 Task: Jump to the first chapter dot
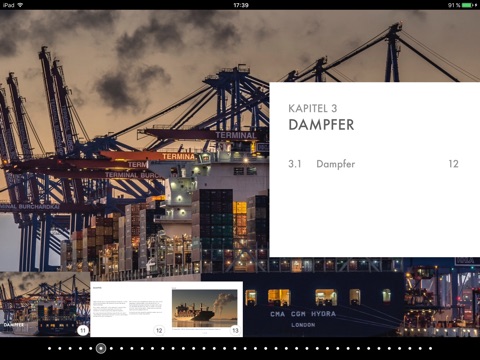coord(49,349)
